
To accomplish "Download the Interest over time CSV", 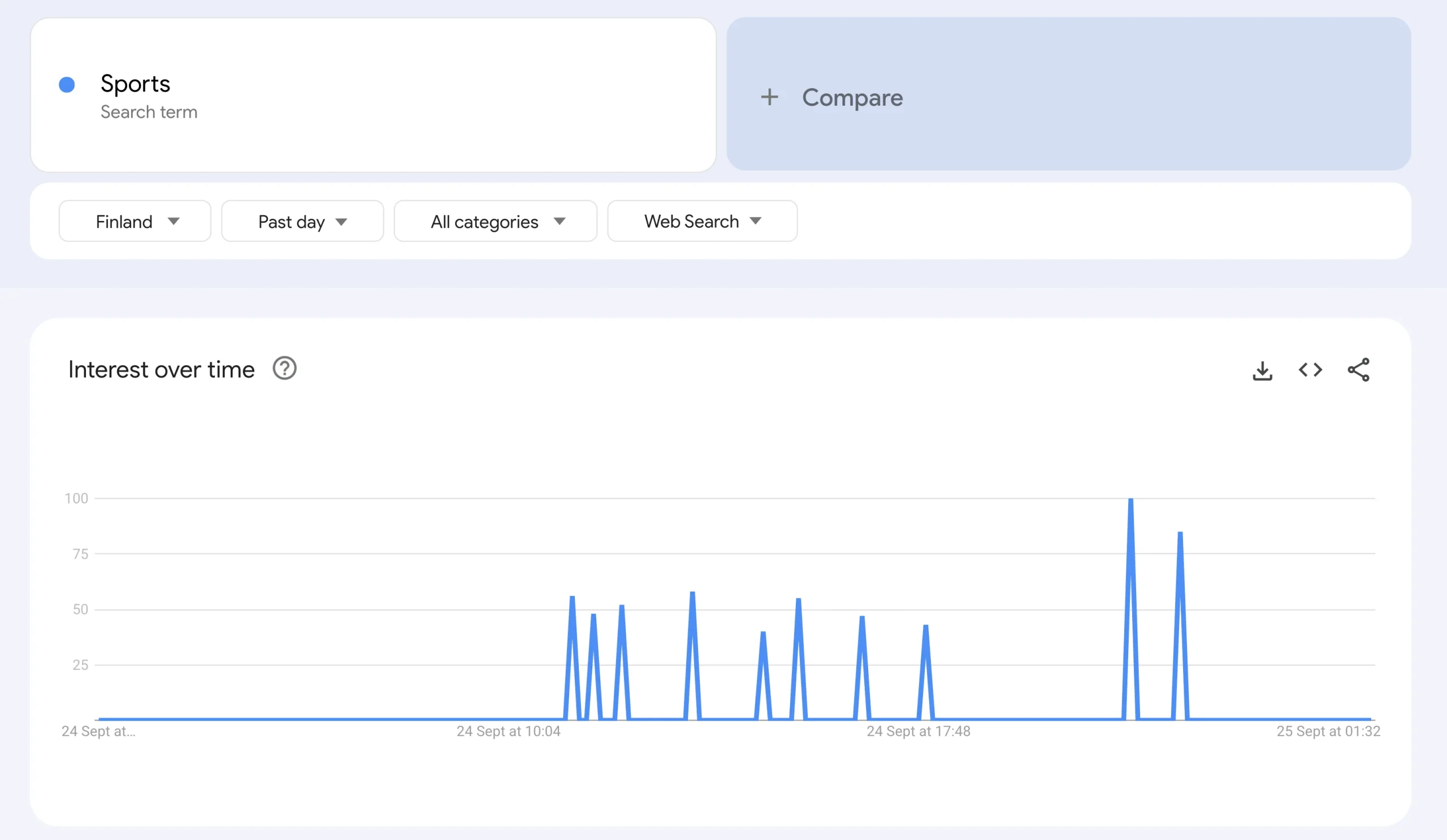I will tap(1262, 370).
